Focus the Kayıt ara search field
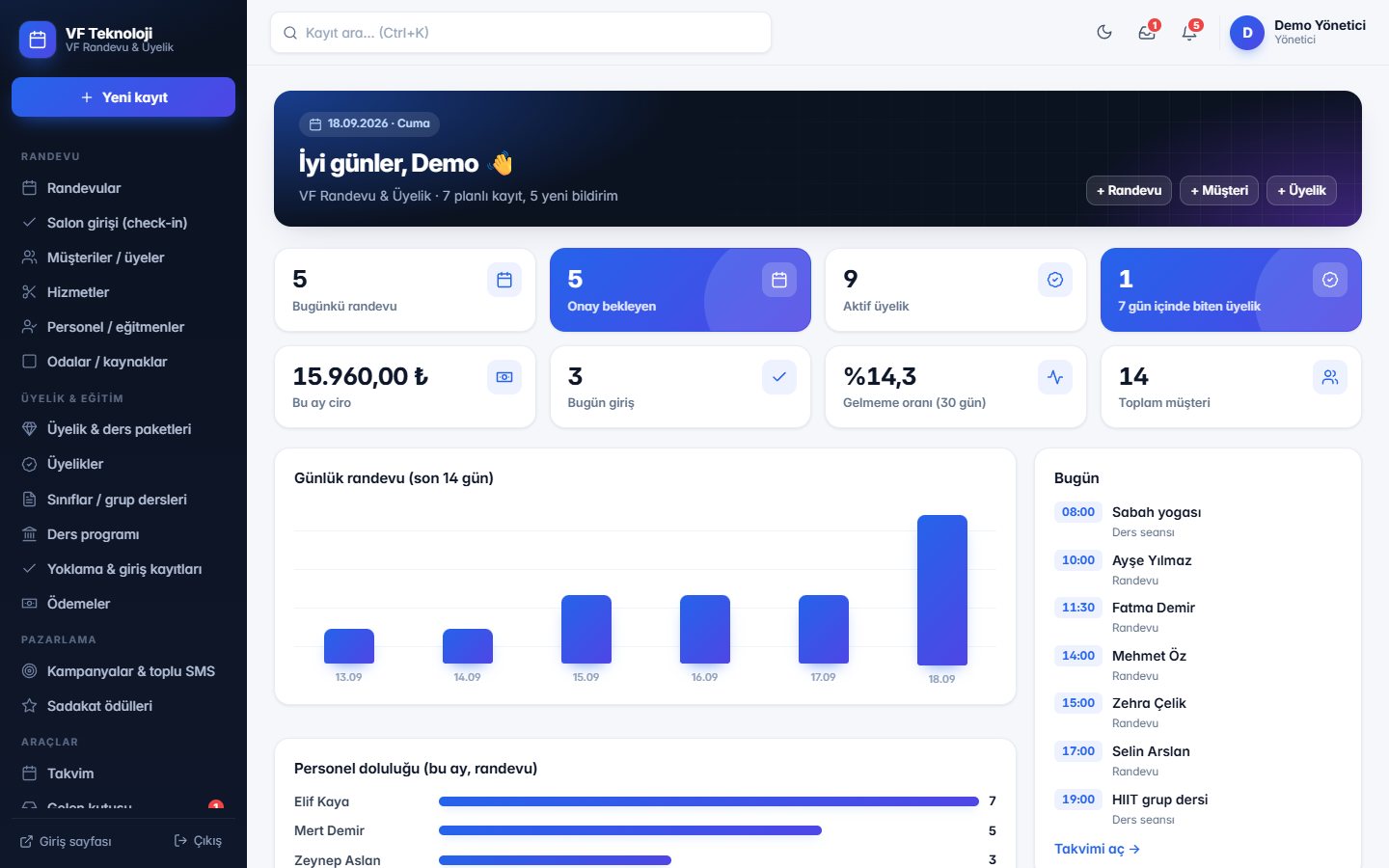The height and width of the screenshot is (868, 1389). click(x=521, y=33)
